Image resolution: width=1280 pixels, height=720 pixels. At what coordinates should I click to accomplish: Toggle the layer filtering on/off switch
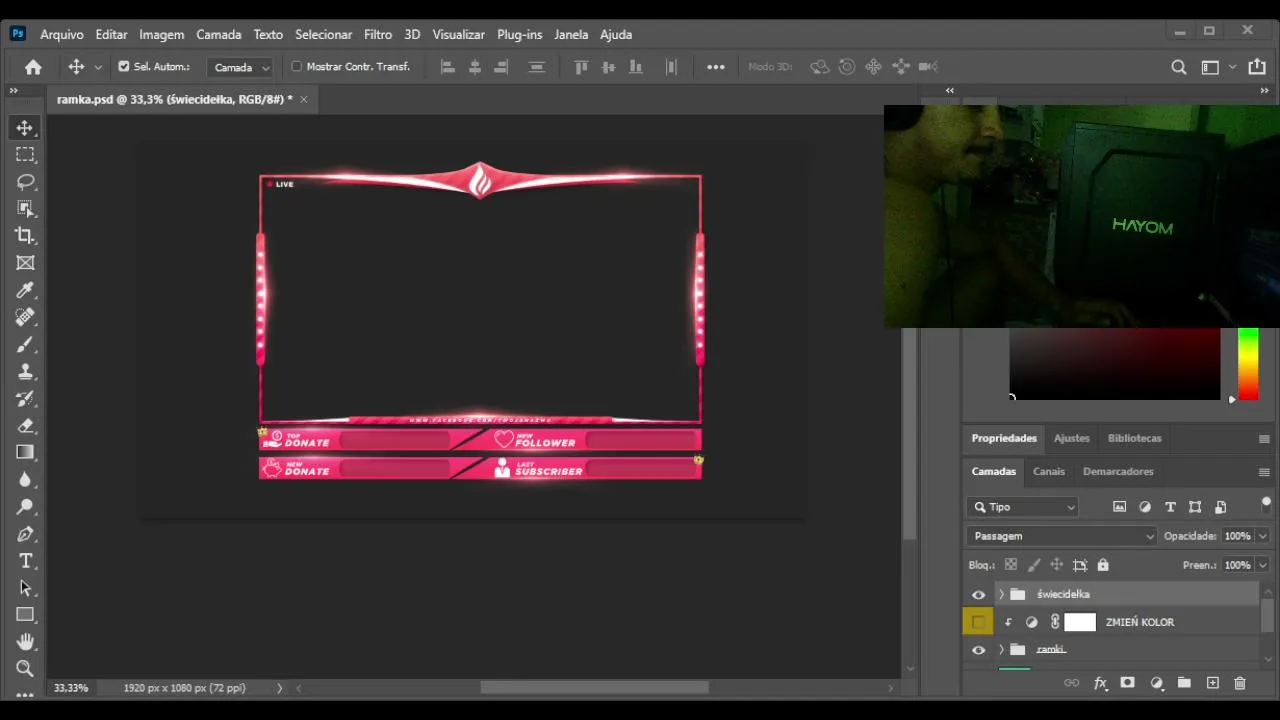click(1267, 504)
